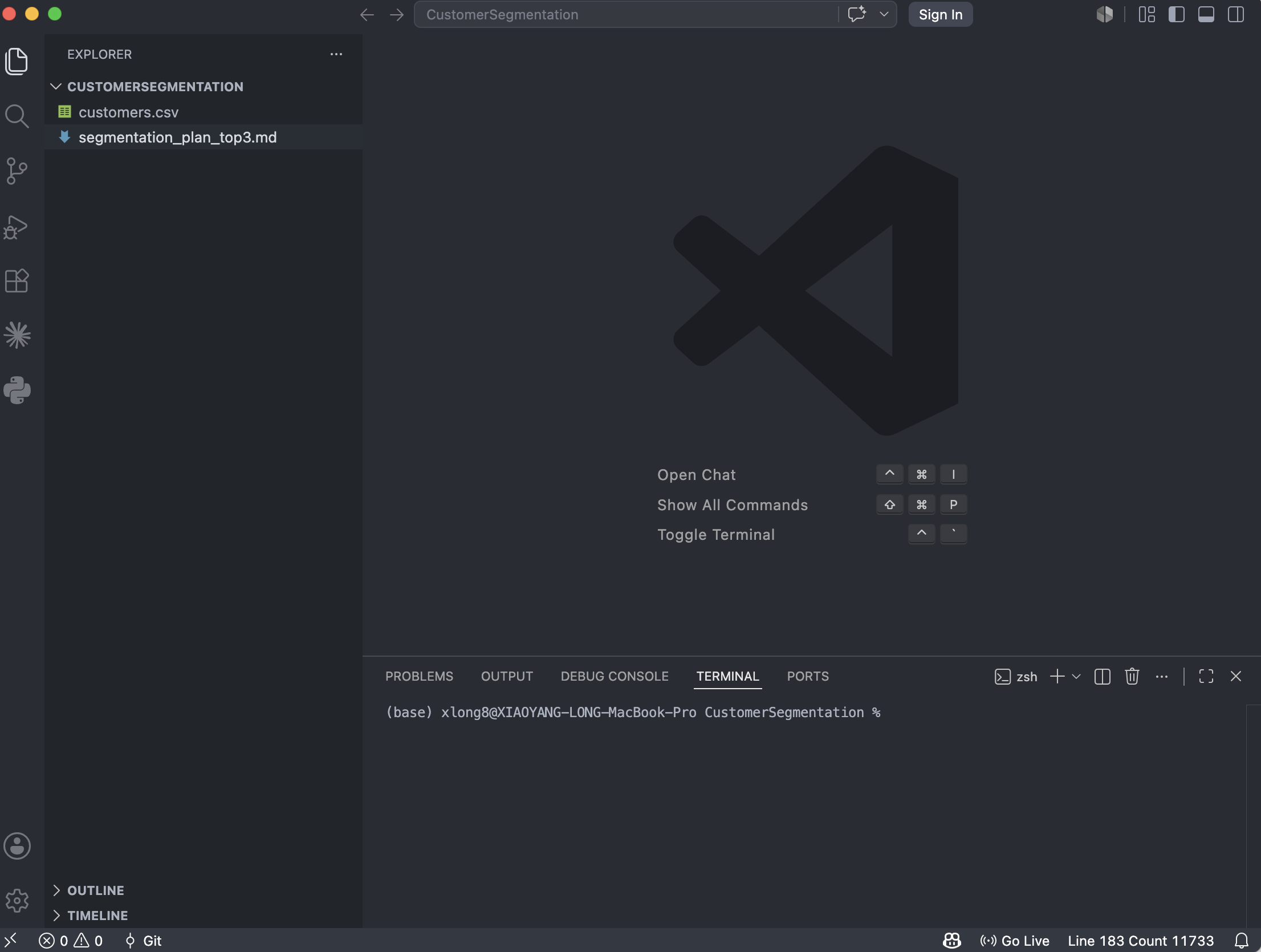Screen dimensions: 1261x952
Task: Toggle the bottom panel visibility
Action: (1206, 14)
